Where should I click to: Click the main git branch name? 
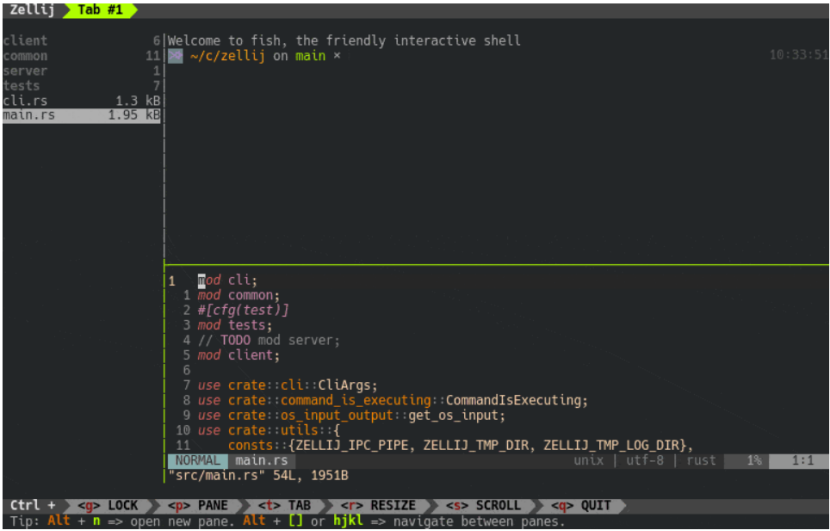tap(310, 56)
